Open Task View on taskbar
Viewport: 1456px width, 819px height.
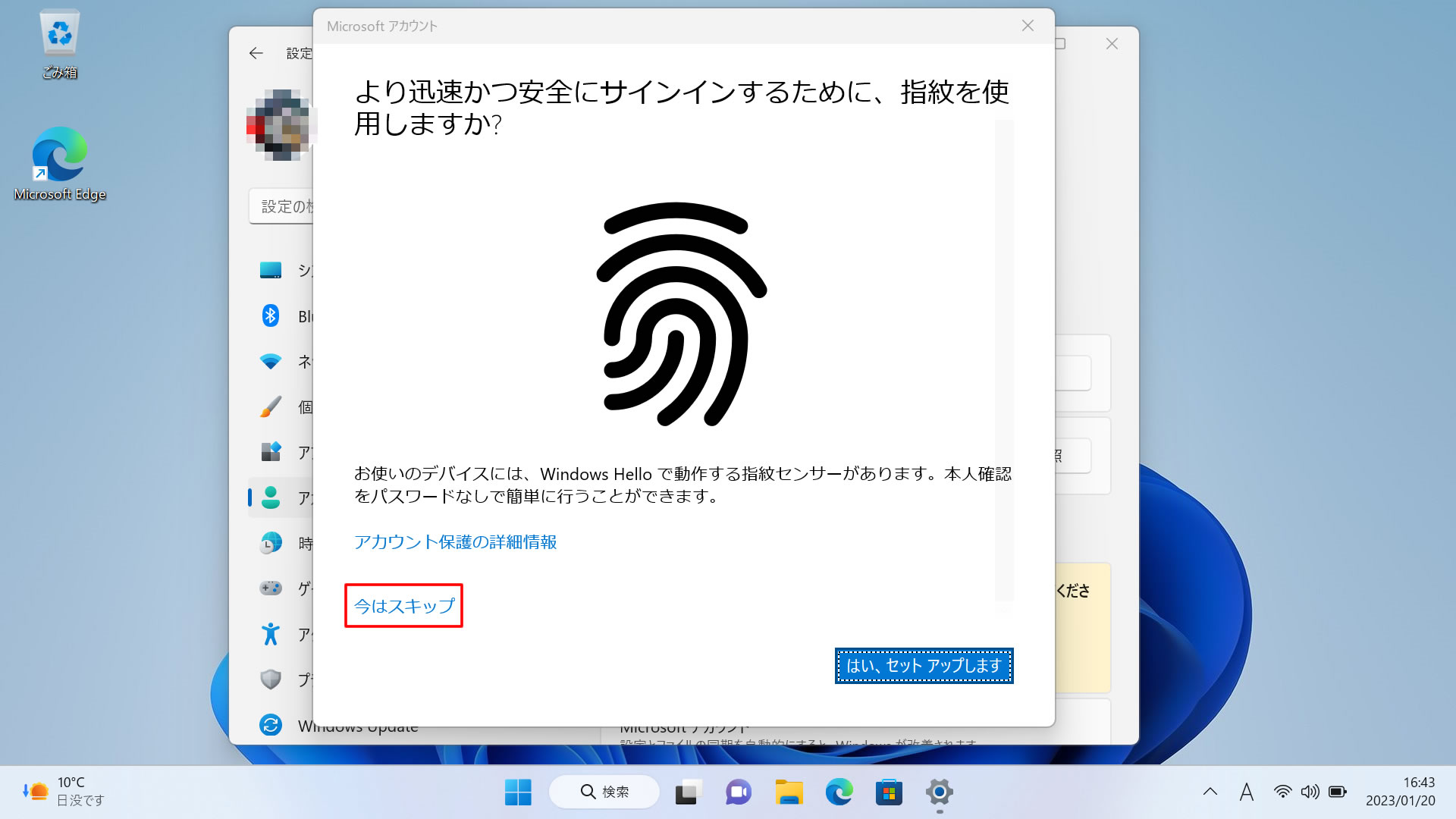point(687,792)
